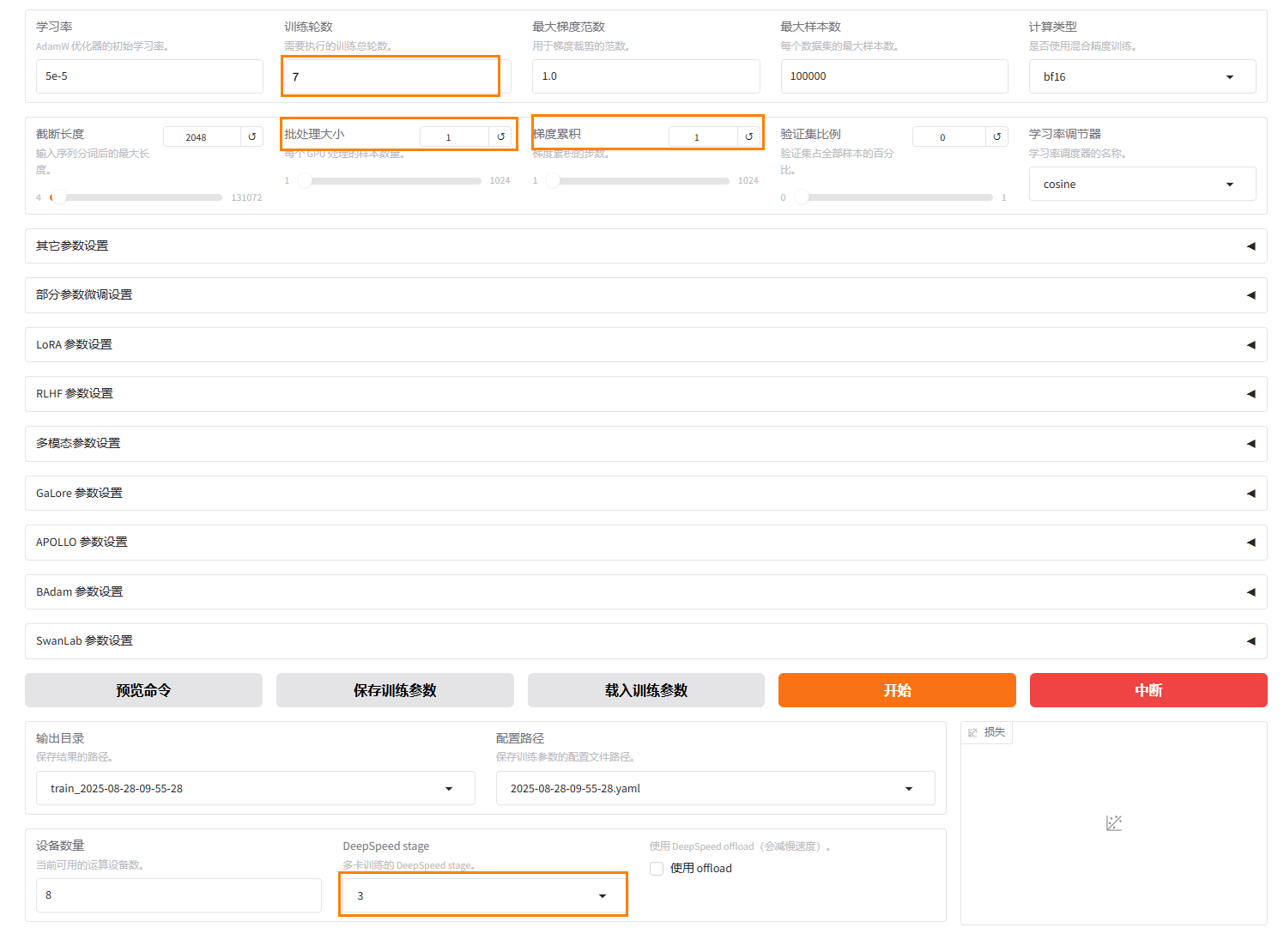Enable the 使用 offload checkbox

[657, 869]
